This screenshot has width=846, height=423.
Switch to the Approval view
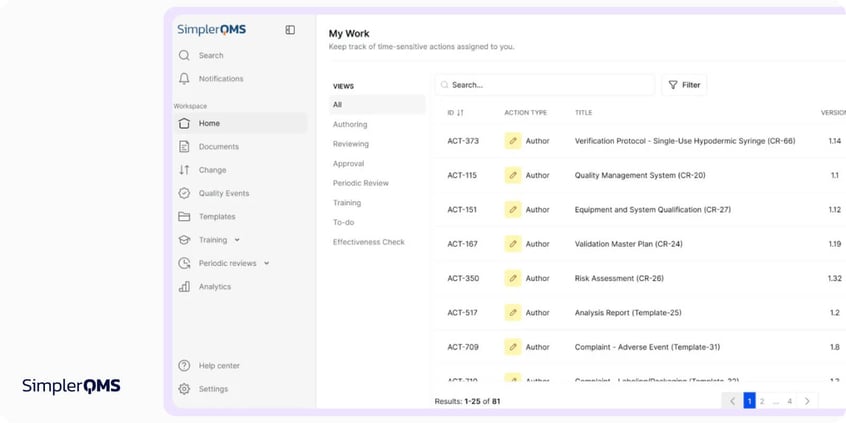coord(349,163)
